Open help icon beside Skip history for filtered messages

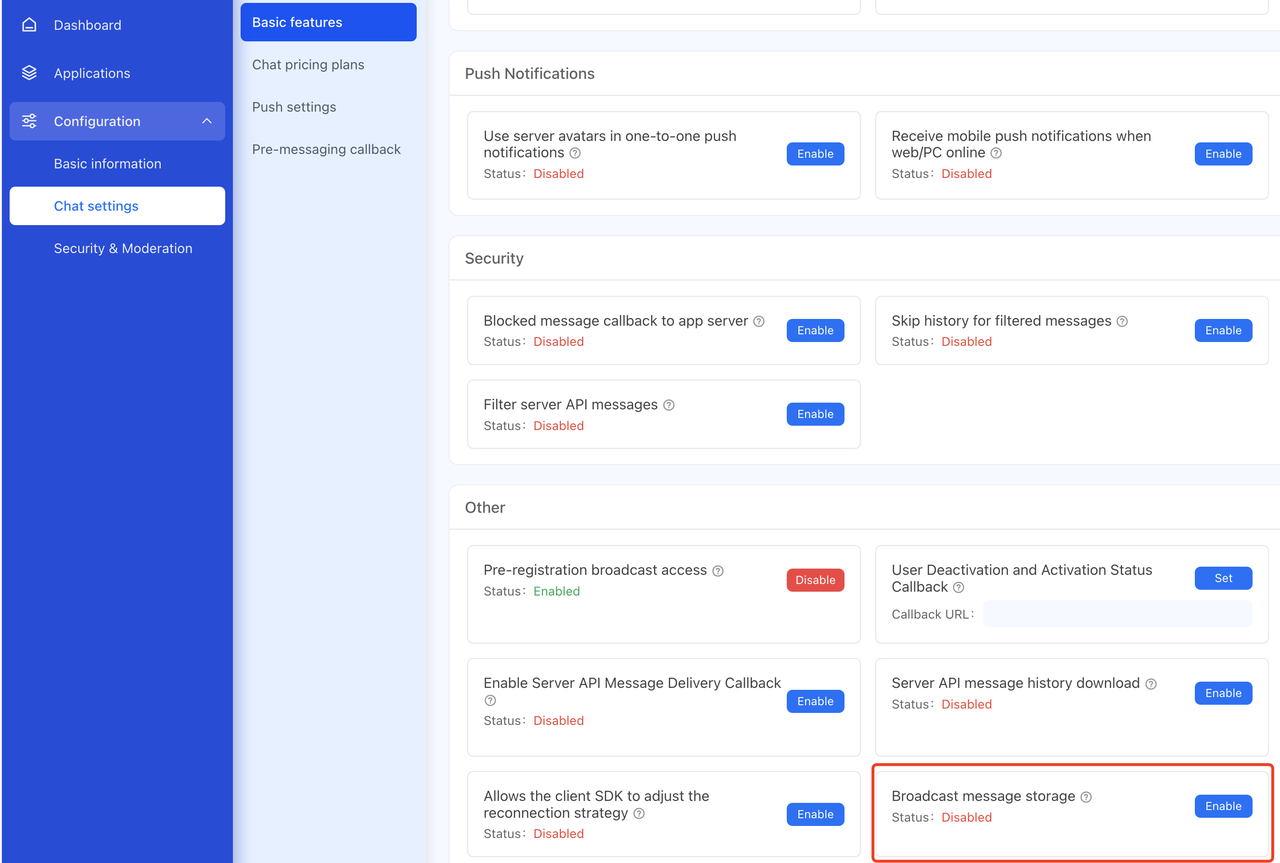pyautogui.click(x=1122, y=321)
